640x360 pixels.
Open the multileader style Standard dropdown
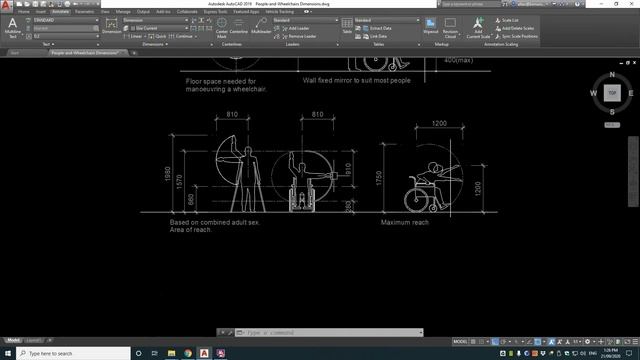click(306, 20)
